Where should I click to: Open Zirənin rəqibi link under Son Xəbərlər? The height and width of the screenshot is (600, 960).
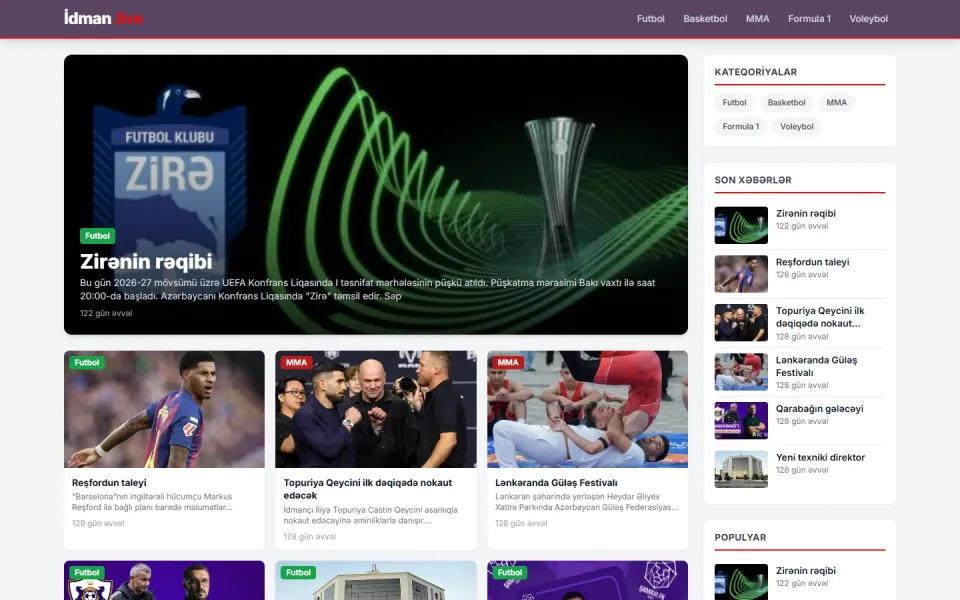805,214
